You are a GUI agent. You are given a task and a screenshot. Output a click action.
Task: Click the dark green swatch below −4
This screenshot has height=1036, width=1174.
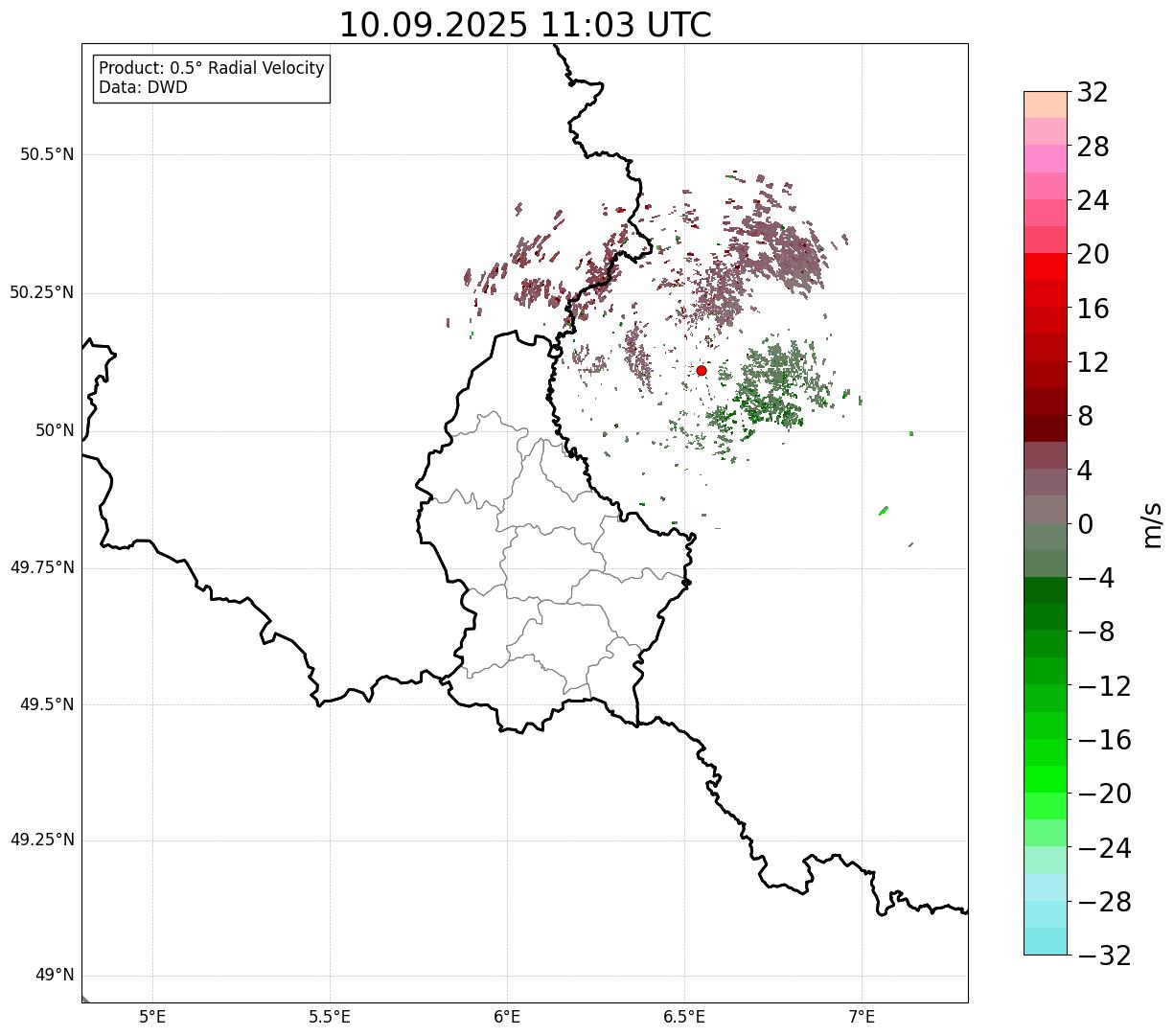[1045, 590]
